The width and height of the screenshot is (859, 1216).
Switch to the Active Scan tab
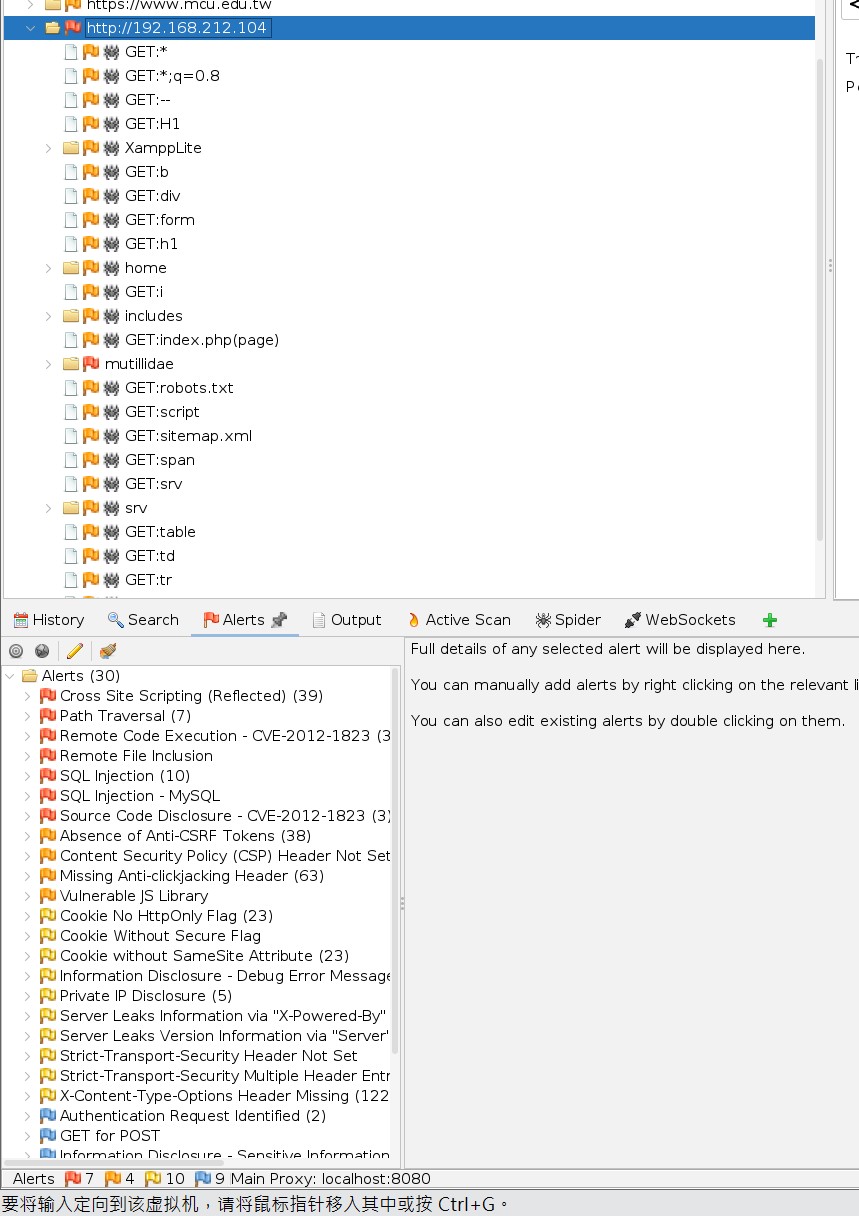pyautogui.click(x=458, y=620)
